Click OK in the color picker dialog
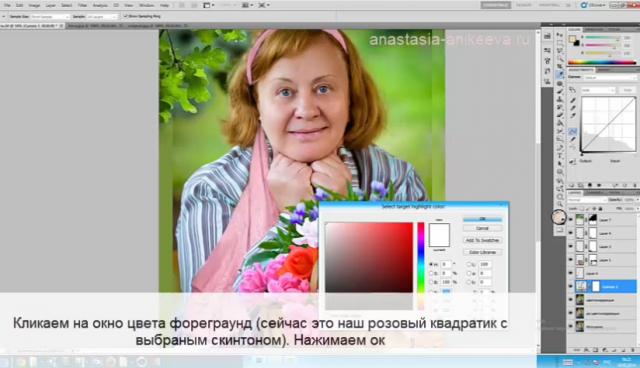 click(482, 219)
